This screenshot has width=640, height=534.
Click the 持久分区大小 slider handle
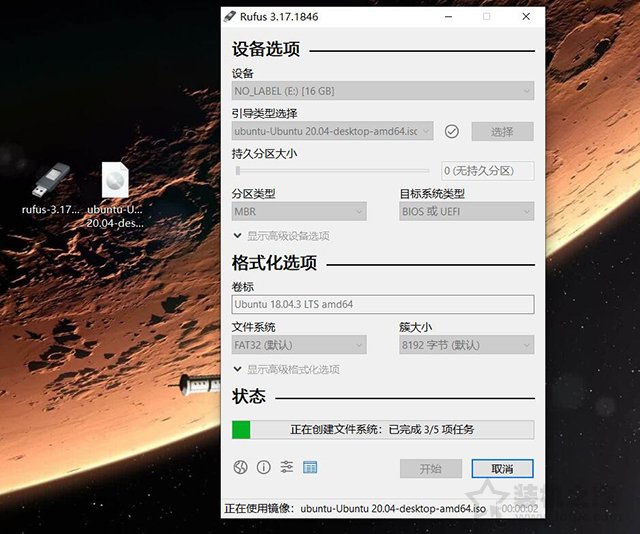pyautogui.click(x=238, y=171)
